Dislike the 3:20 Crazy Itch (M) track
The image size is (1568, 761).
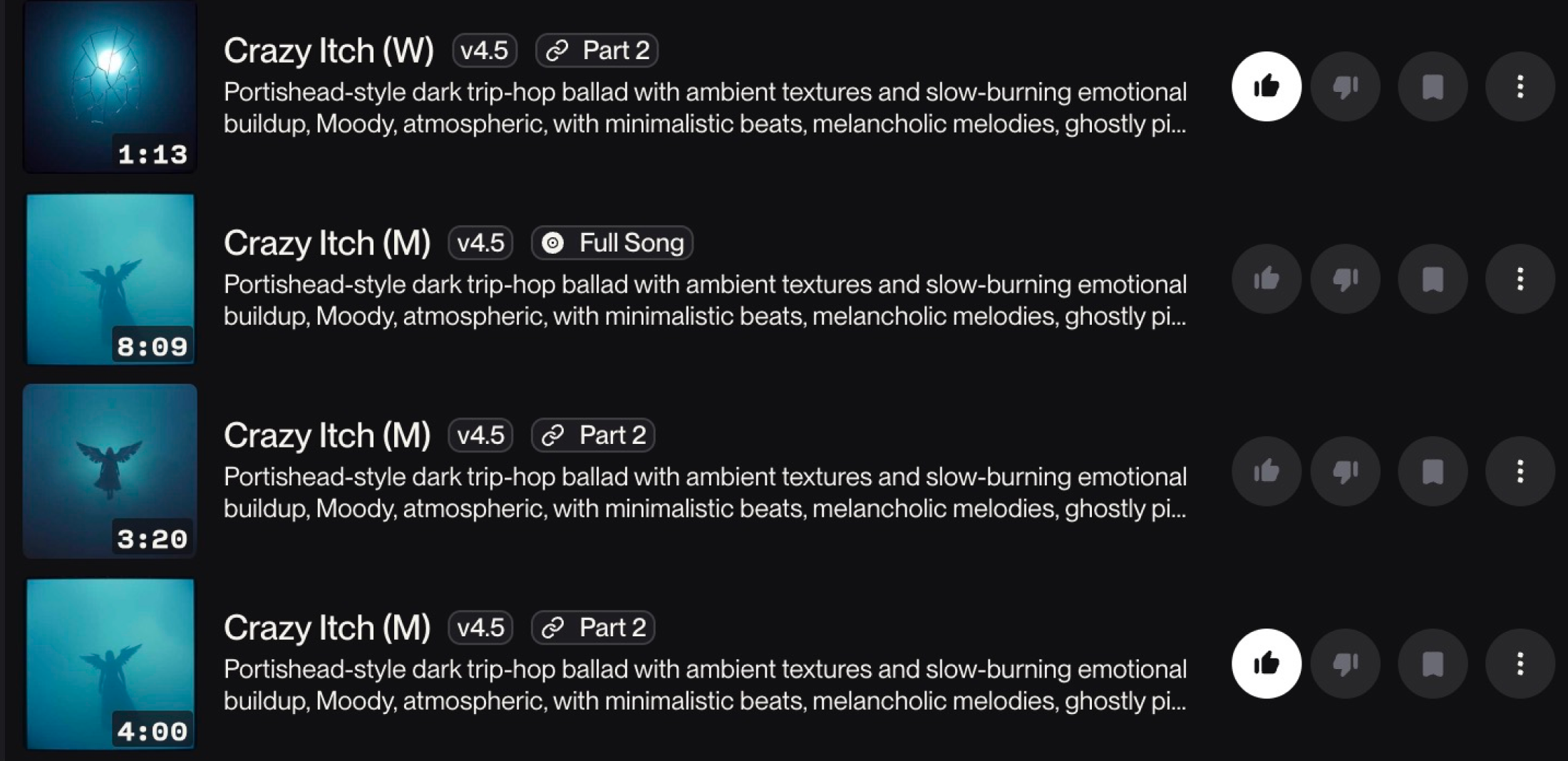click(x=1345, y=471)
